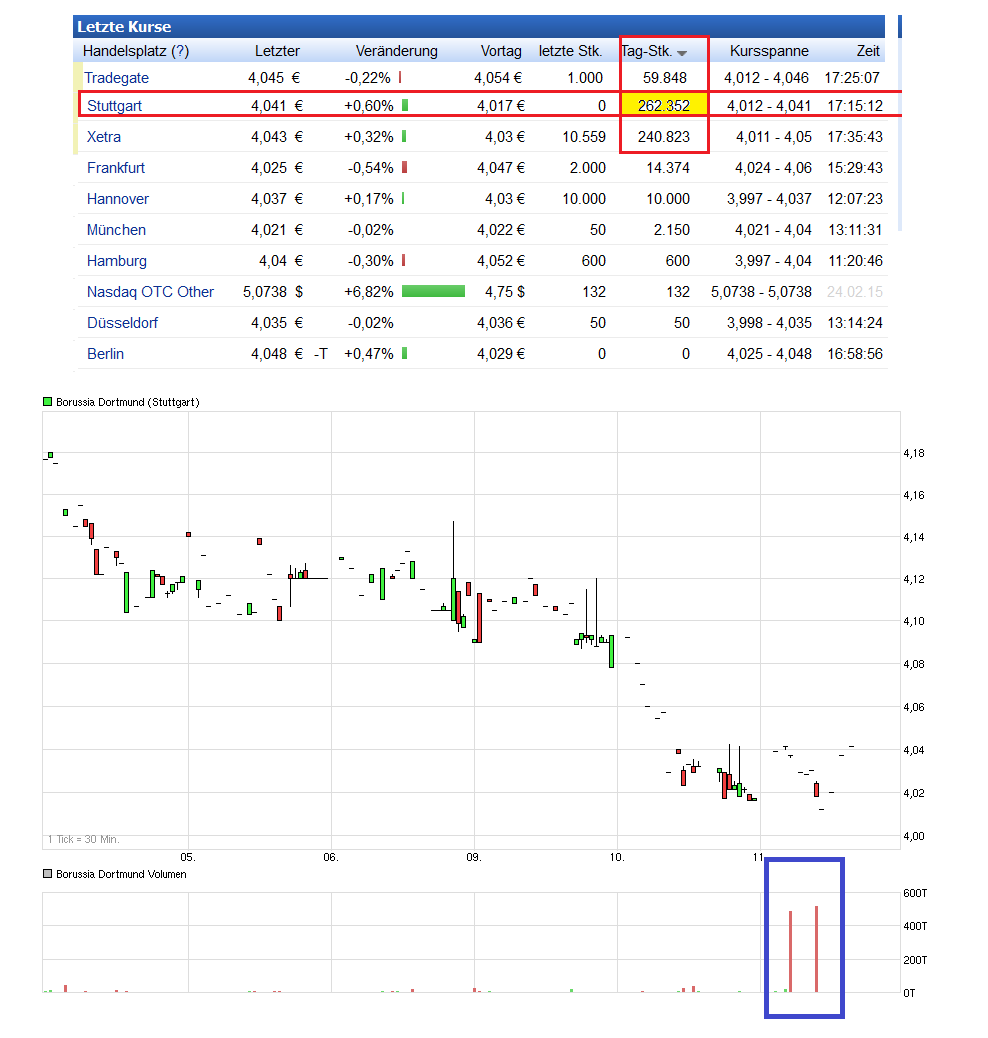
Task: Select the Xetra trading venue
Action: pos(104,137)
